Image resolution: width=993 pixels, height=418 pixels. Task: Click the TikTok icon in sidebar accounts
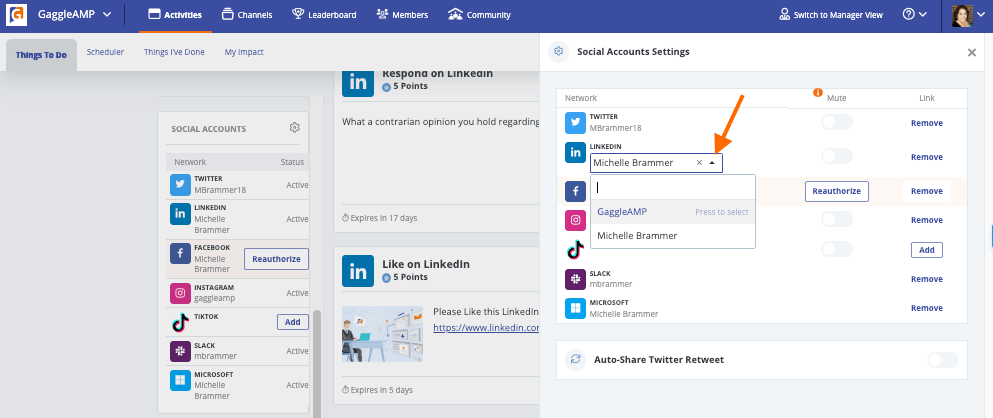click(180, 322)
